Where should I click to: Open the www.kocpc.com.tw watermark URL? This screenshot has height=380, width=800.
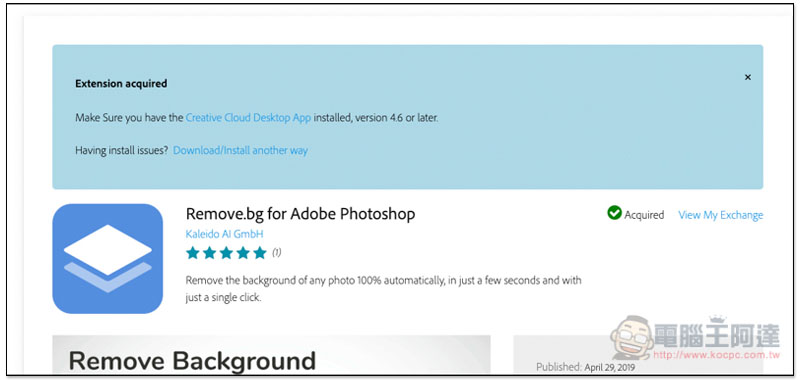[717, 354]
